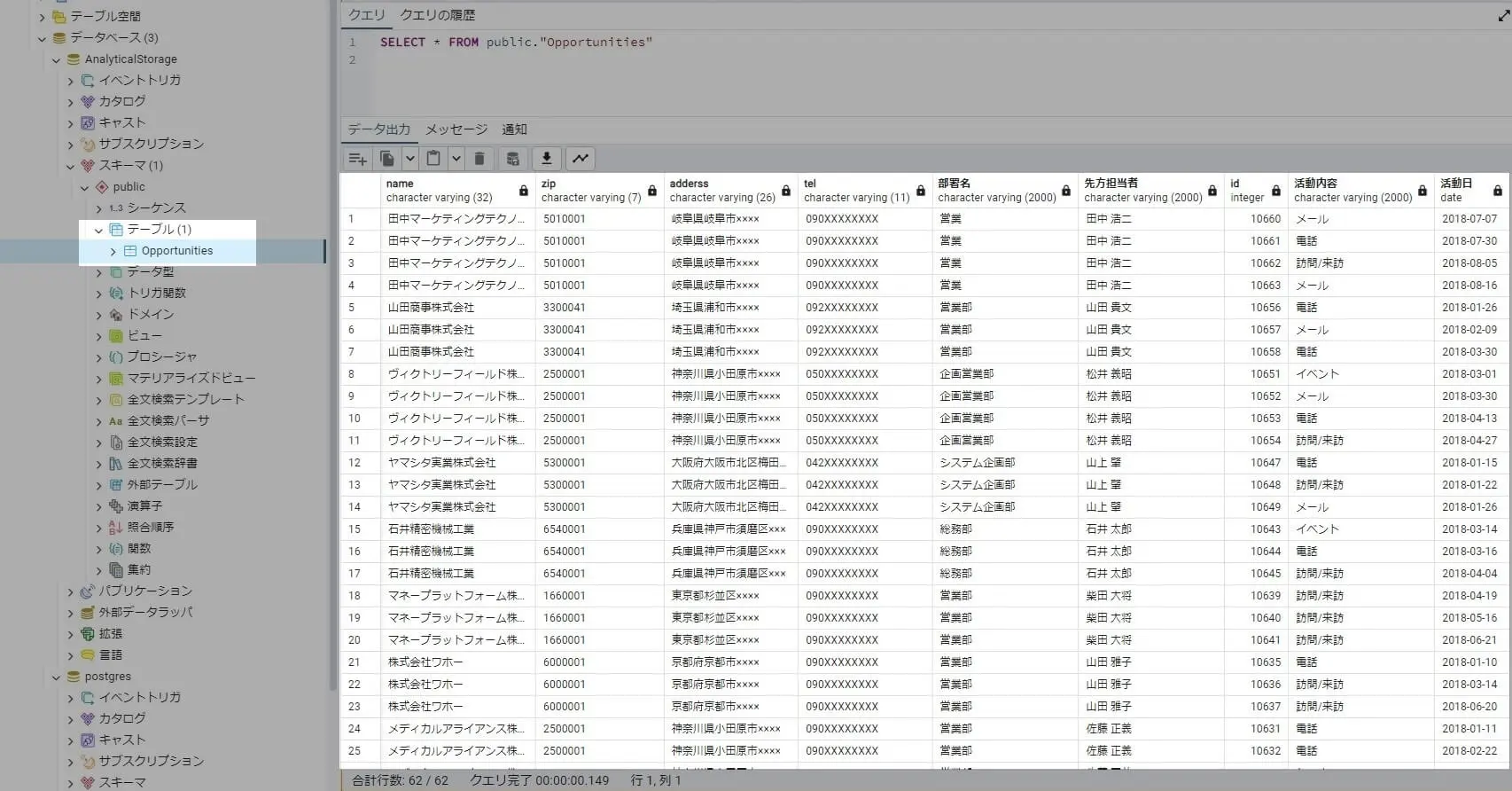
Task: Open the copy options dropdown arrow
Action: pos(410,159)
